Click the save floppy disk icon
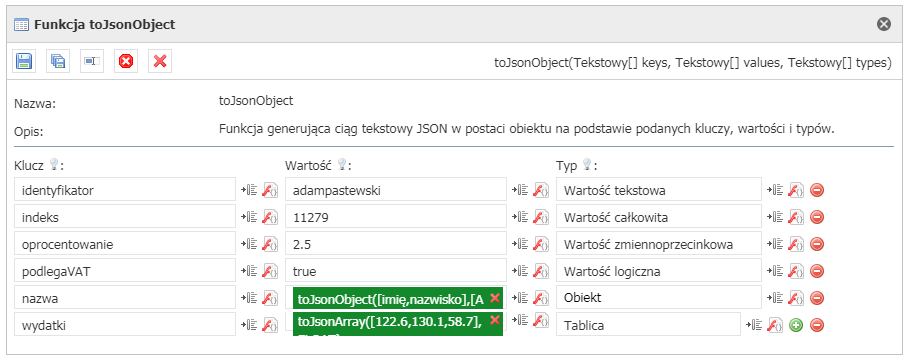 point(24,61)
